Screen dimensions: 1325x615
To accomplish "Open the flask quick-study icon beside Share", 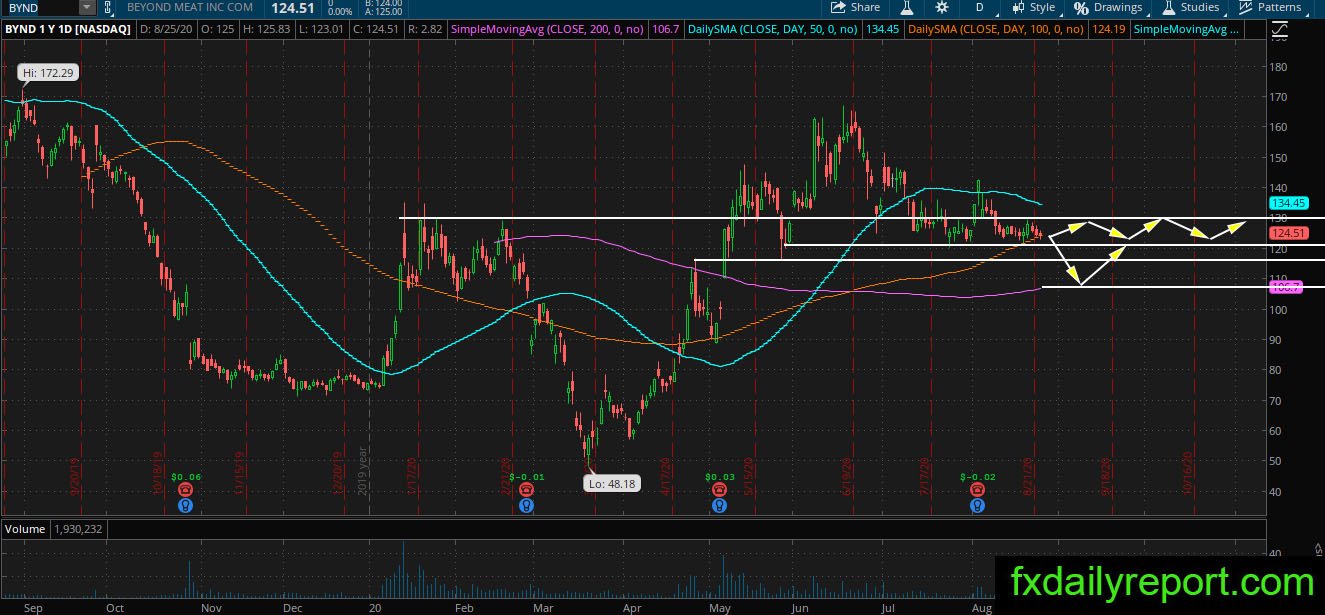I will 907,8.
